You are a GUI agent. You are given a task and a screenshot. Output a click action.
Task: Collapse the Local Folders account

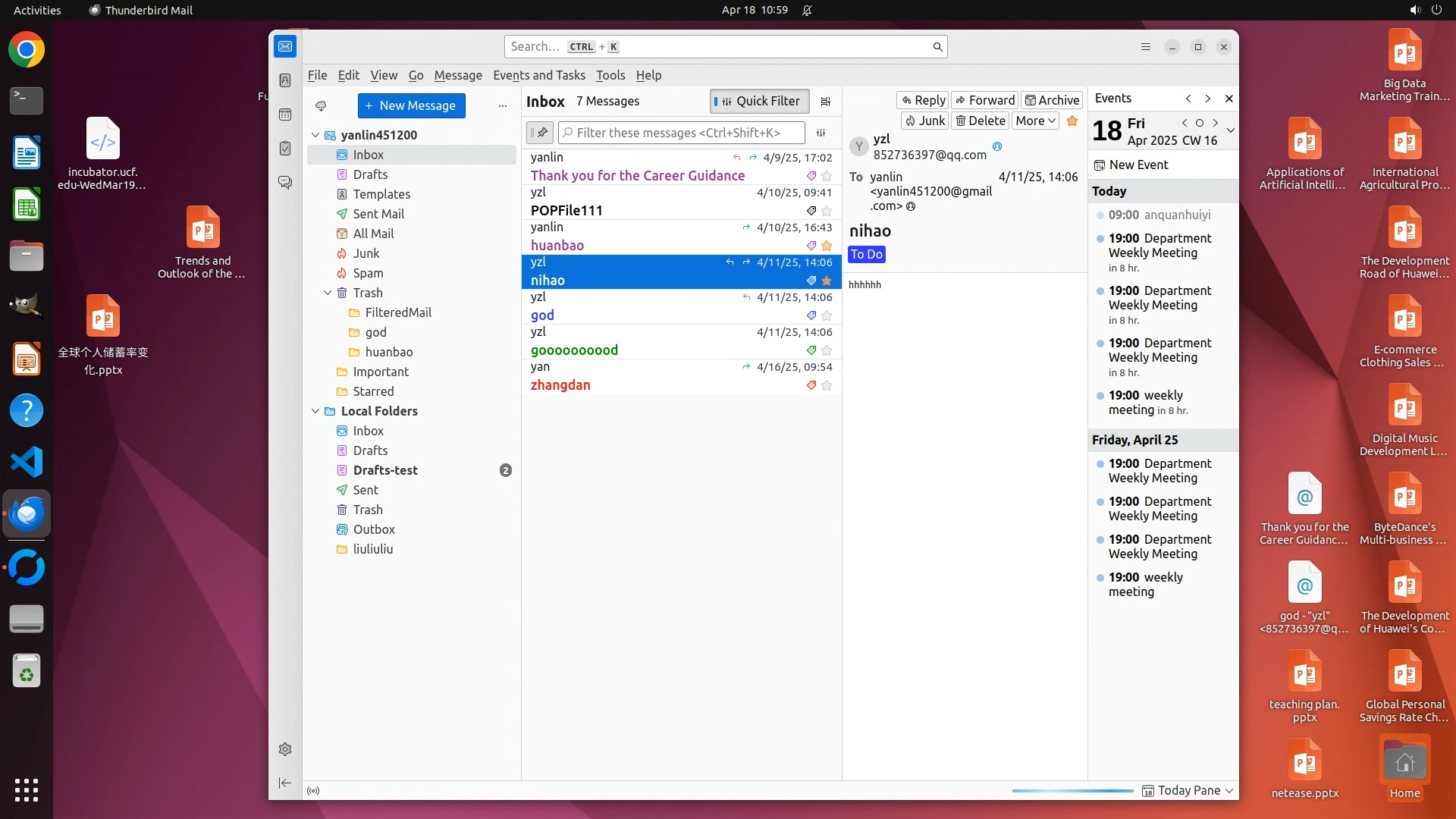point(315,411)
